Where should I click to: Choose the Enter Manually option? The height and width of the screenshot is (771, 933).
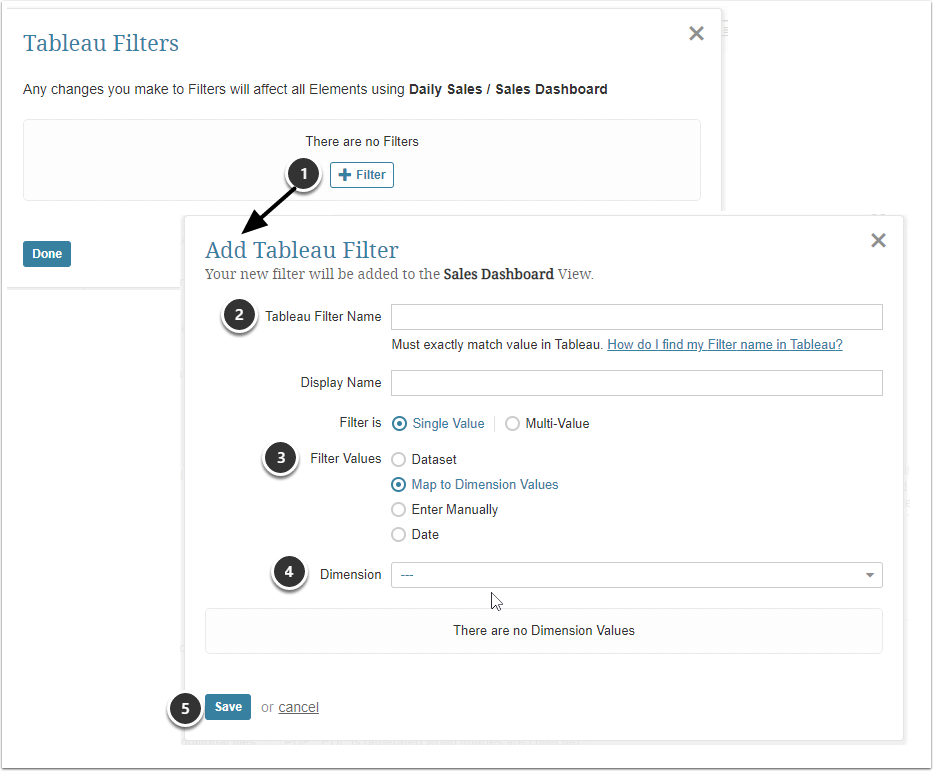399,510
